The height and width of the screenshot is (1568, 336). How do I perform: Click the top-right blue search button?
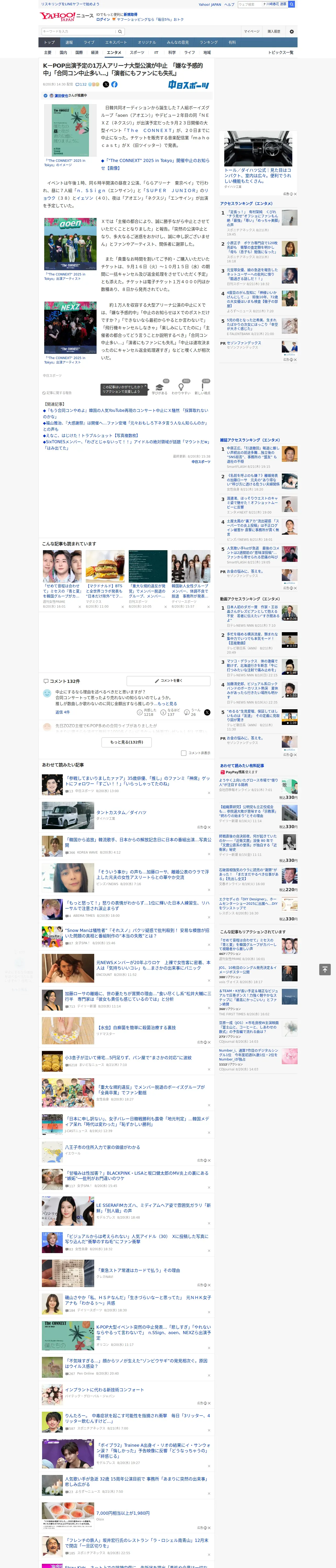[292, 4]
